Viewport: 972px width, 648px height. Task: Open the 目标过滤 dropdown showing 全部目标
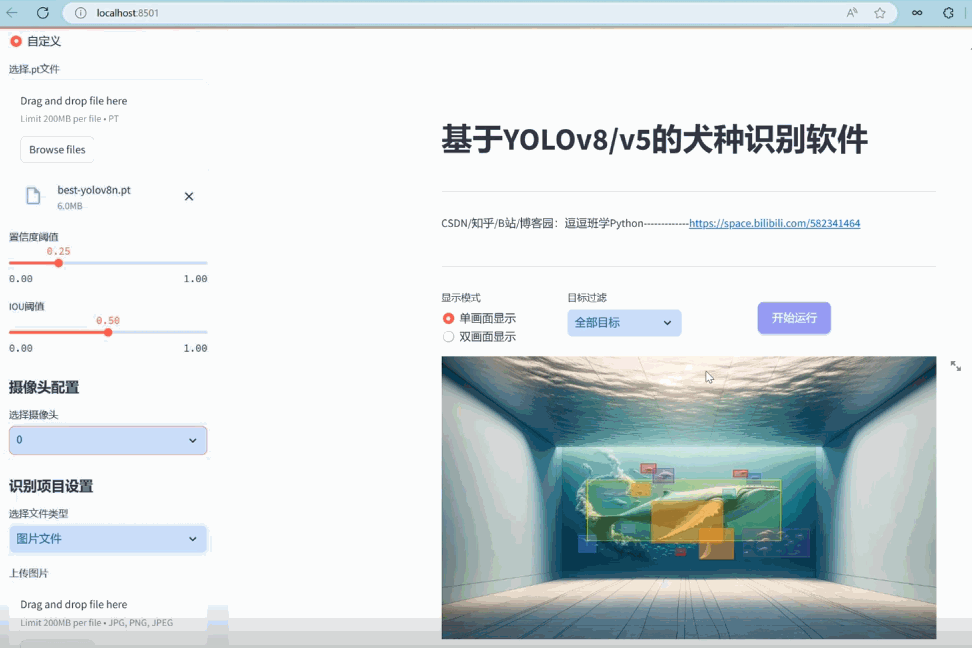623,323
